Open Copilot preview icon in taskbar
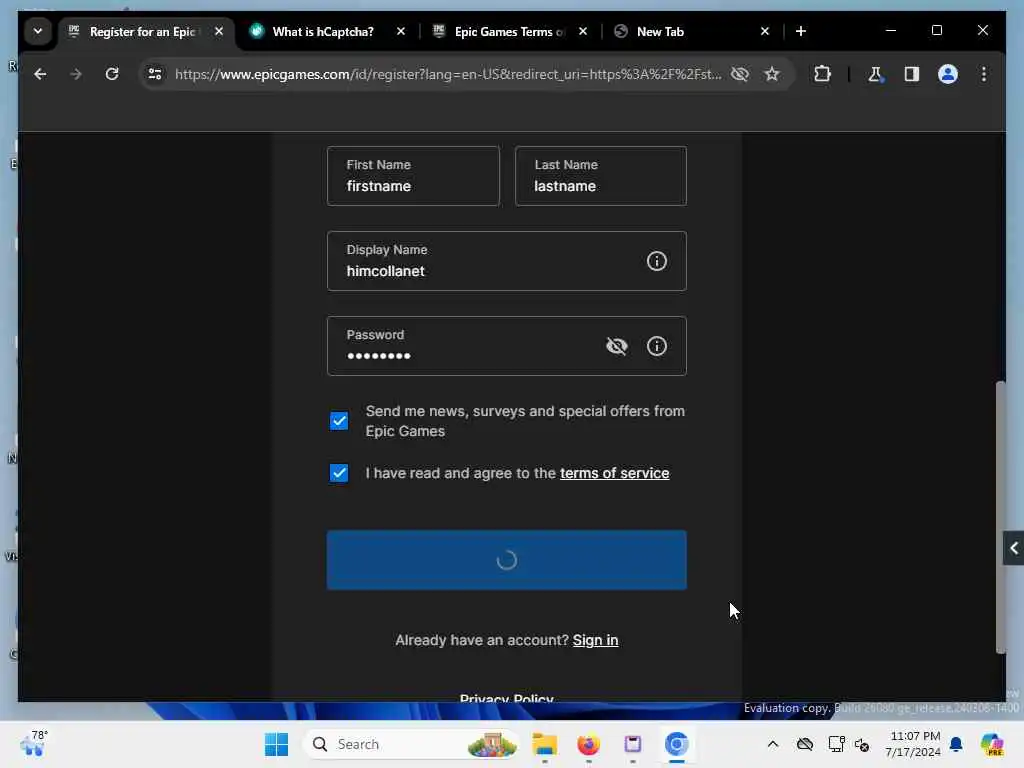 [992, 744]
